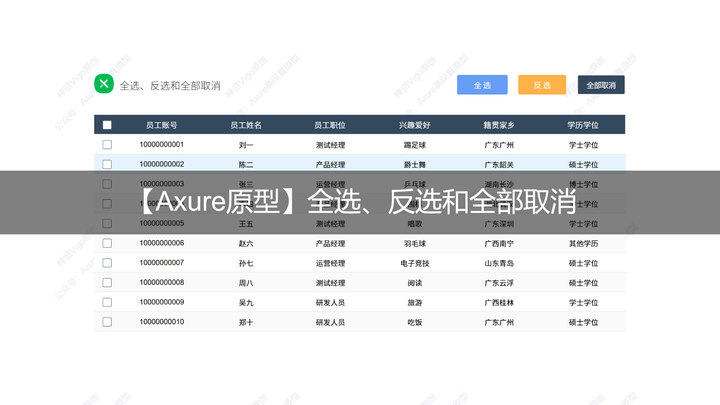Click the 员工账号 column header
Screen dimensions: 720x405
pyautogui.click(x=162, y=125)
